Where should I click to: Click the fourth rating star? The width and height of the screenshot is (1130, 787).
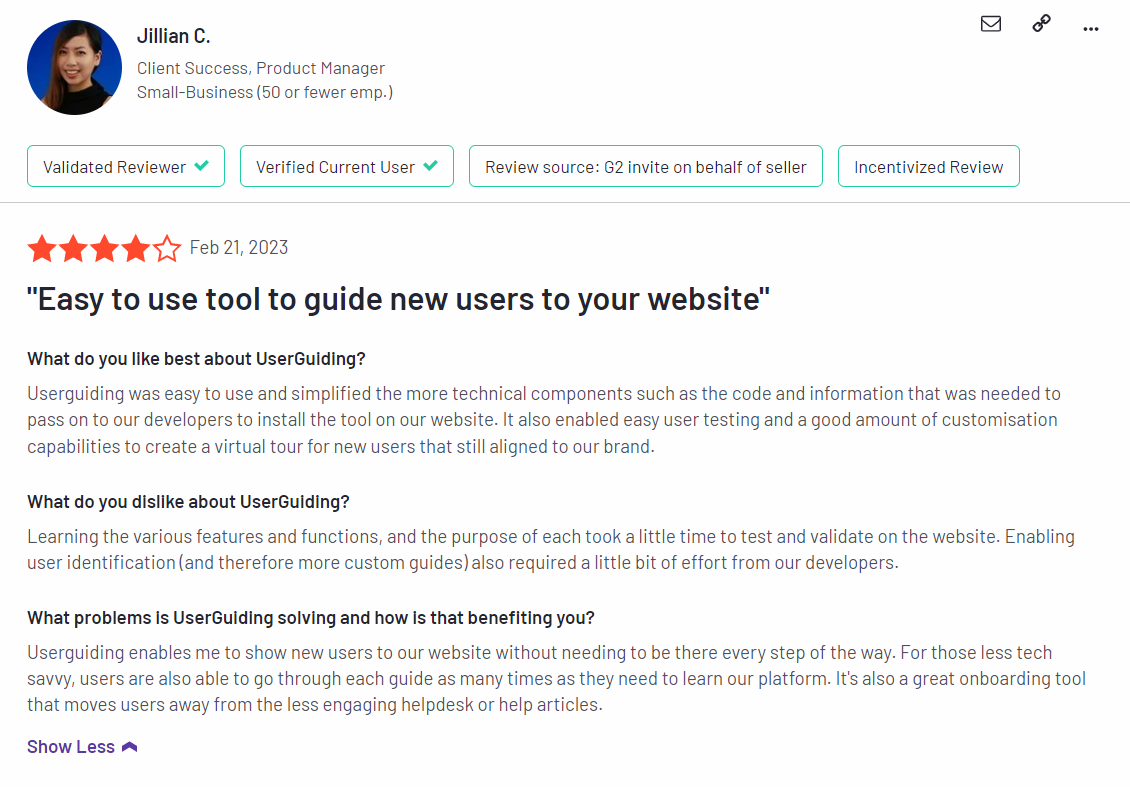[135, 248]
